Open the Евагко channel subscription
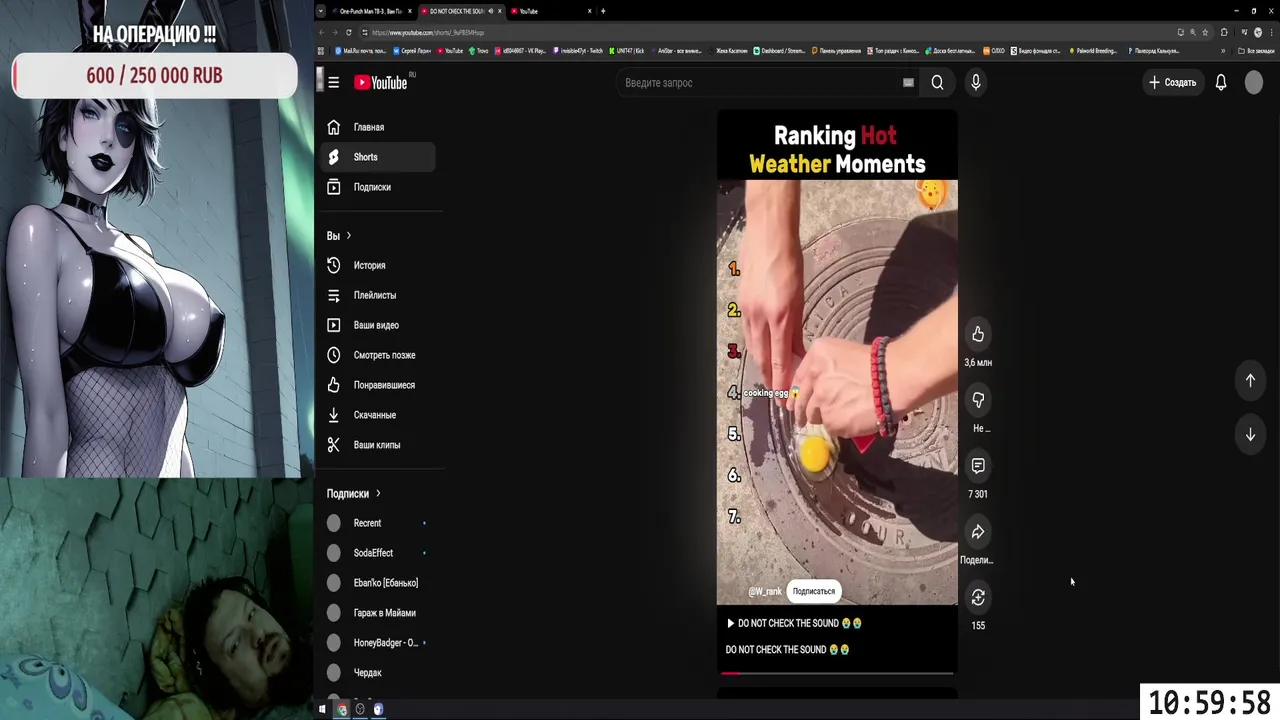This screenshot has width=1280, height=720. 380,583
